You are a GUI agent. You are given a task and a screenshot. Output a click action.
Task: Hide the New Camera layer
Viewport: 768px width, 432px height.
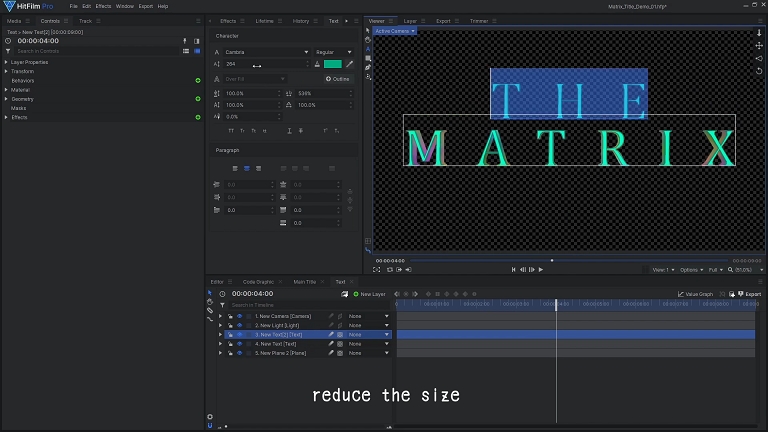[x=239, y=316]
